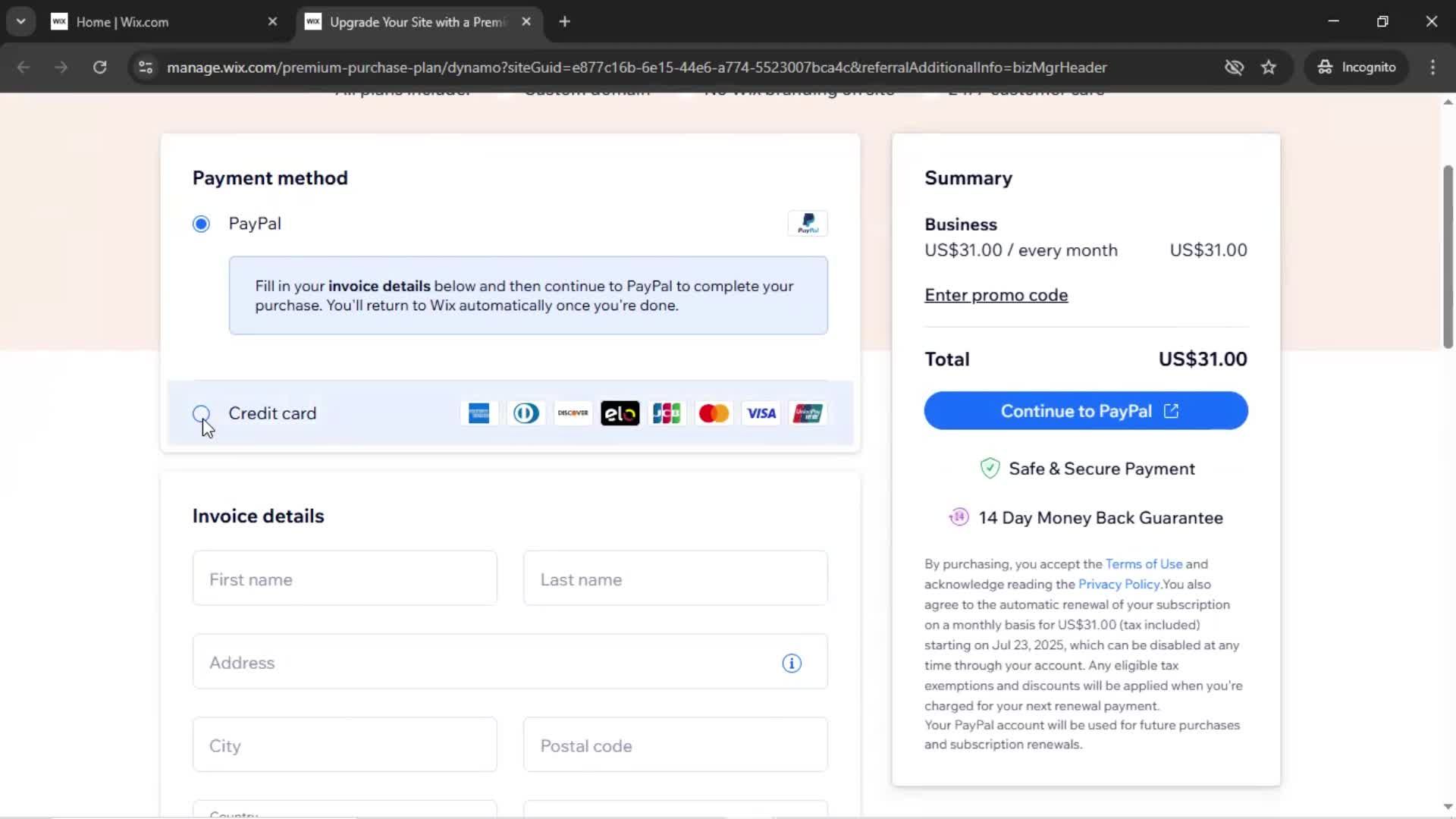Click the Total US$31.00 amount
Image resolution: width=1456 pixels, height=819 pixels.
[x=1203, y=359]
